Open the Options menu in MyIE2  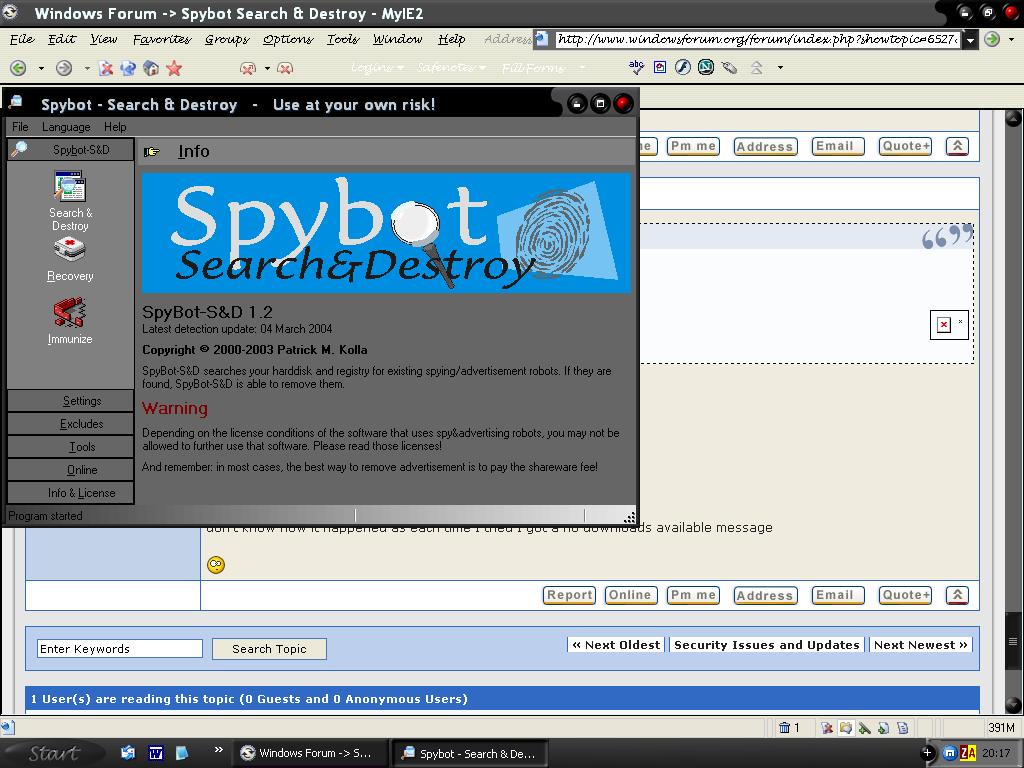[288, 39]
